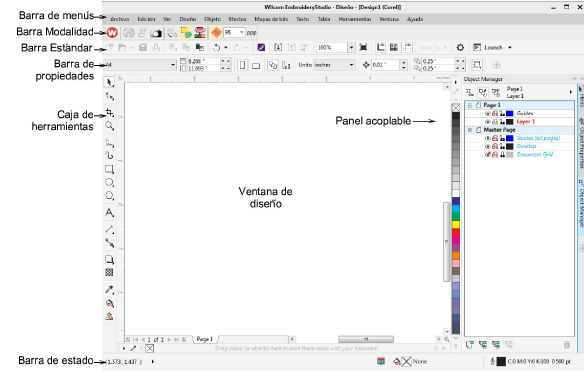Select the Connector tool
This screenshot has height=386, width=584.
[109, 243]
